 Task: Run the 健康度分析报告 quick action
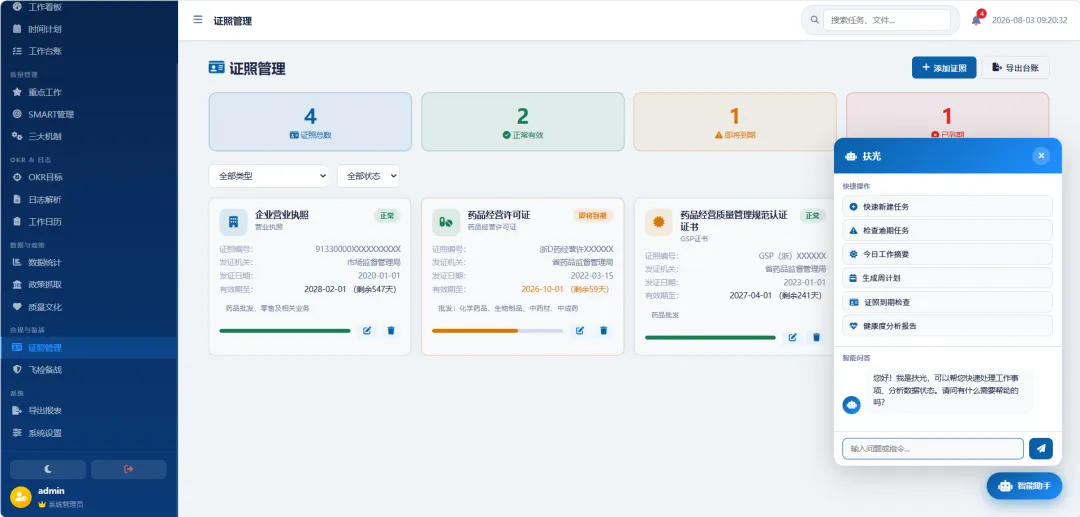click(947, 326)
